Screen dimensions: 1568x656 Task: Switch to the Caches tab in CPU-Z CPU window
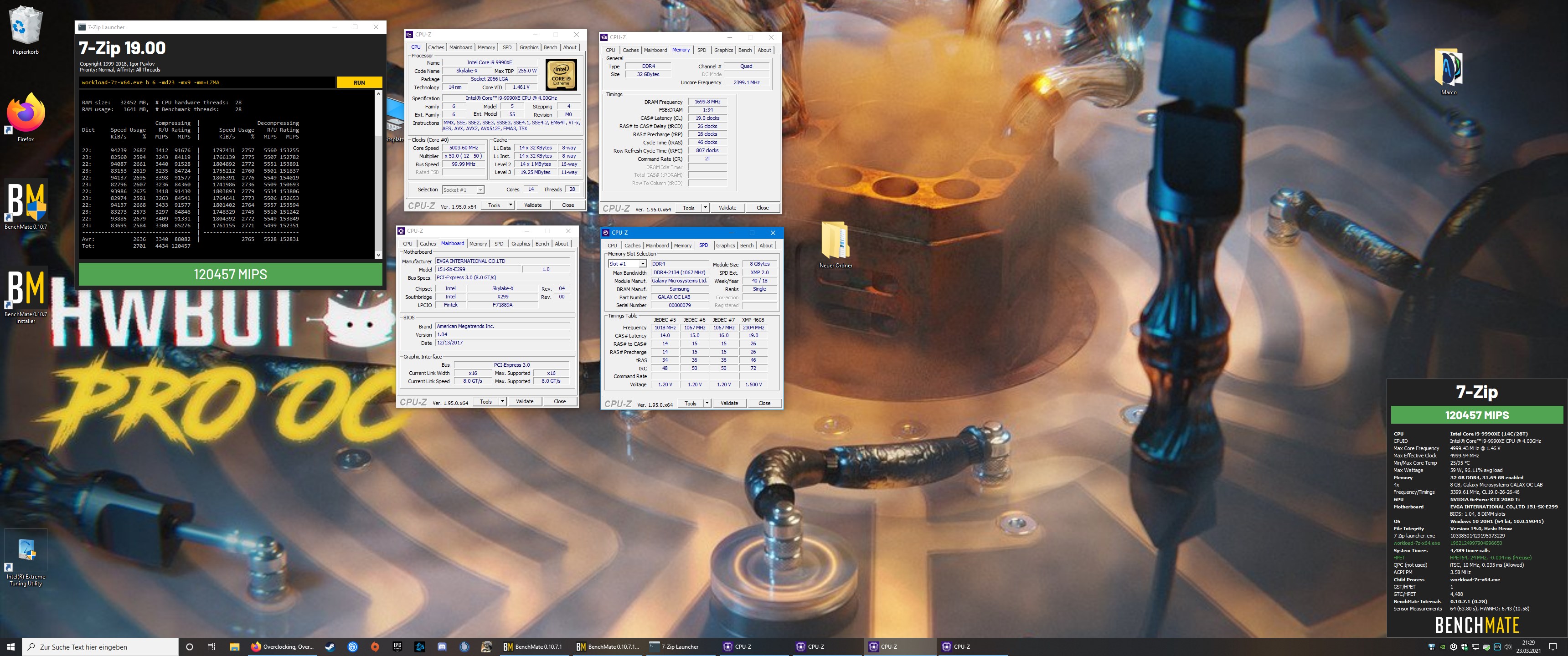(x=436, y=47)
